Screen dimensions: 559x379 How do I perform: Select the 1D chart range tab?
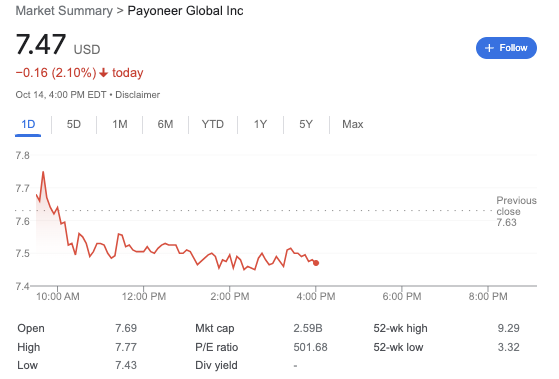pyautogui.click(x=28, y=124)
